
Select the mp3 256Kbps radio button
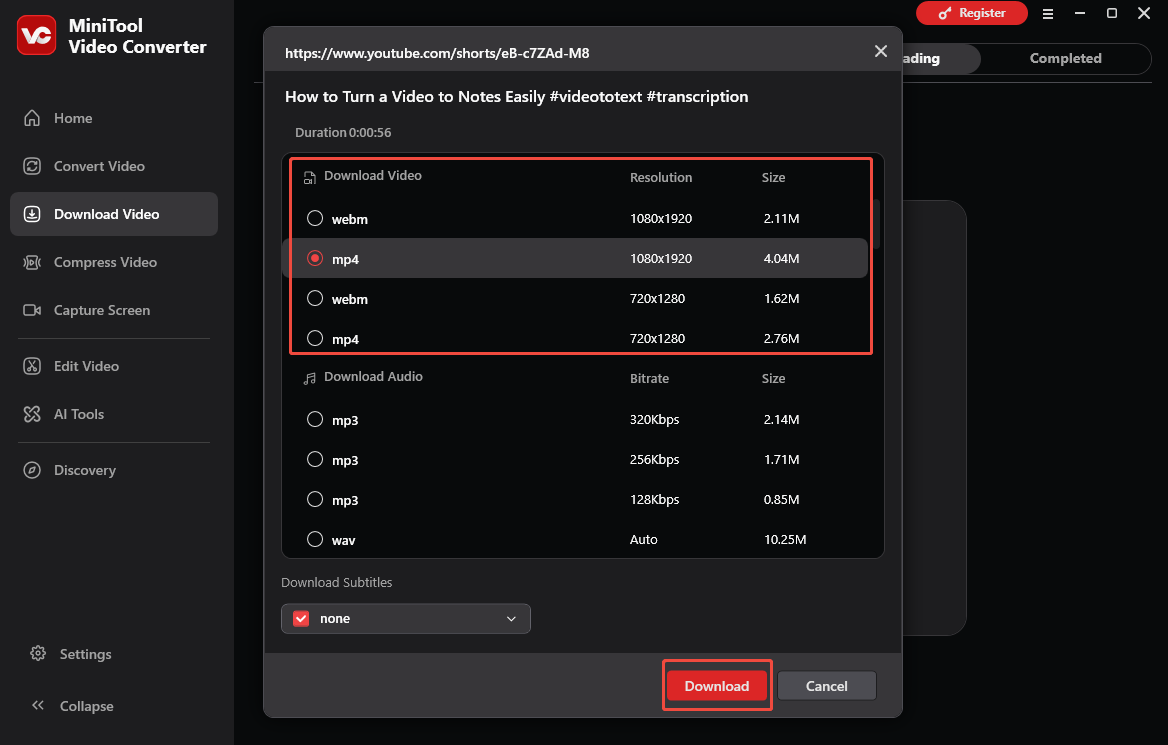pyautogui.click(x=315, y=459)
